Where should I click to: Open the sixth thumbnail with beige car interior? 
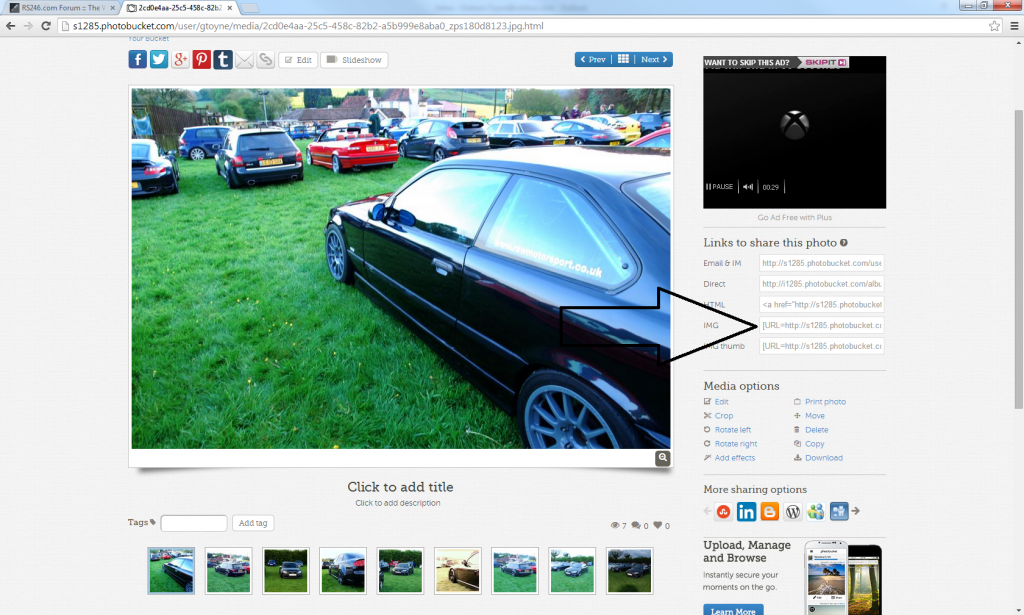[x=458, y=571]
